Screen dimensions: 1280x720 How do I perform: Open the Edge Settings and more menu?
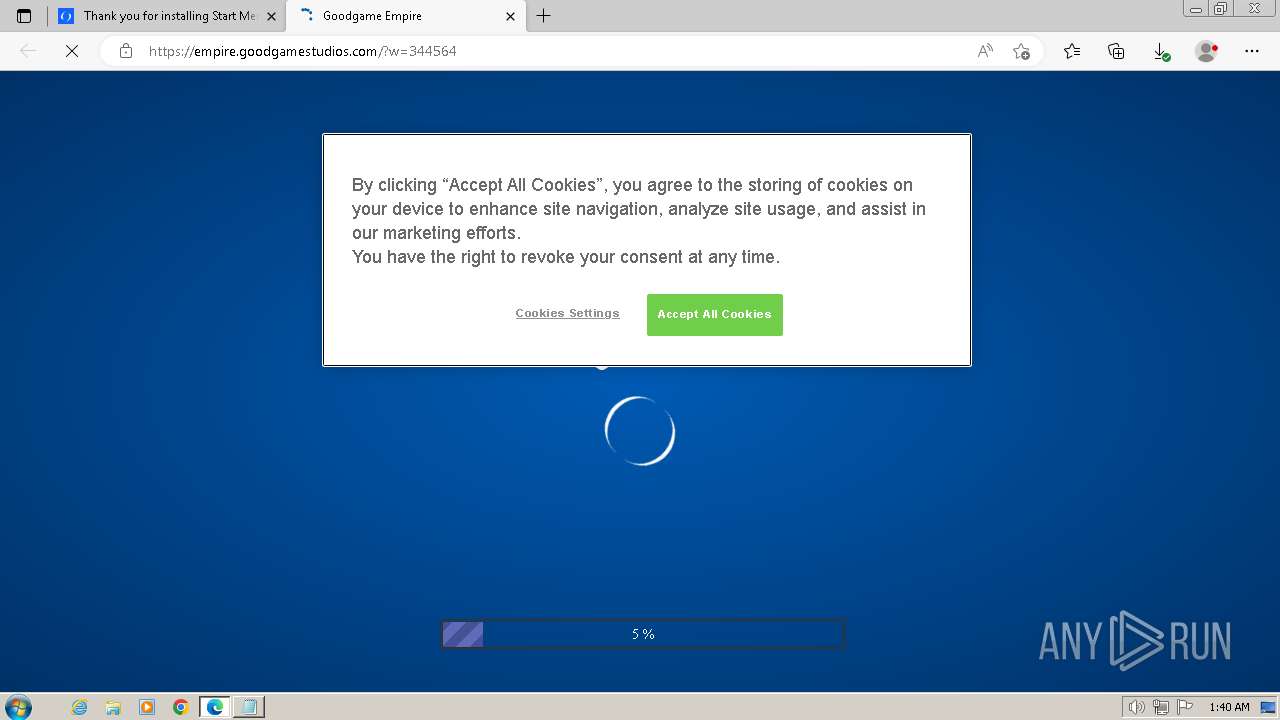tap(1252, 51)
